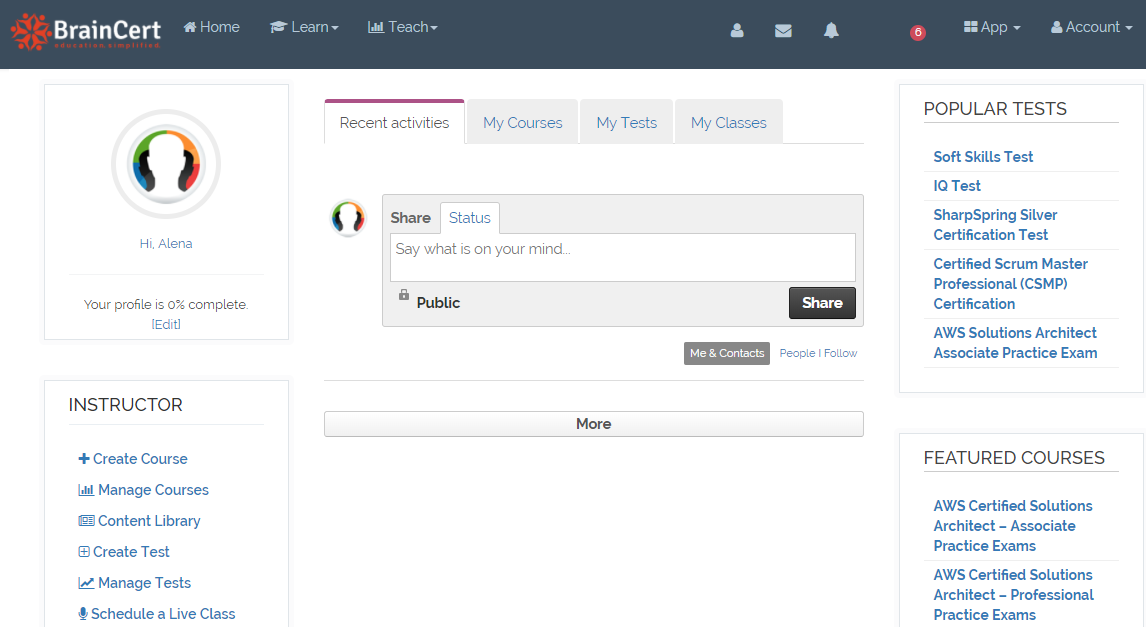Open the messages envelope icon
Viewport: 1146px width, 627px height.
(x=783, y=31)
